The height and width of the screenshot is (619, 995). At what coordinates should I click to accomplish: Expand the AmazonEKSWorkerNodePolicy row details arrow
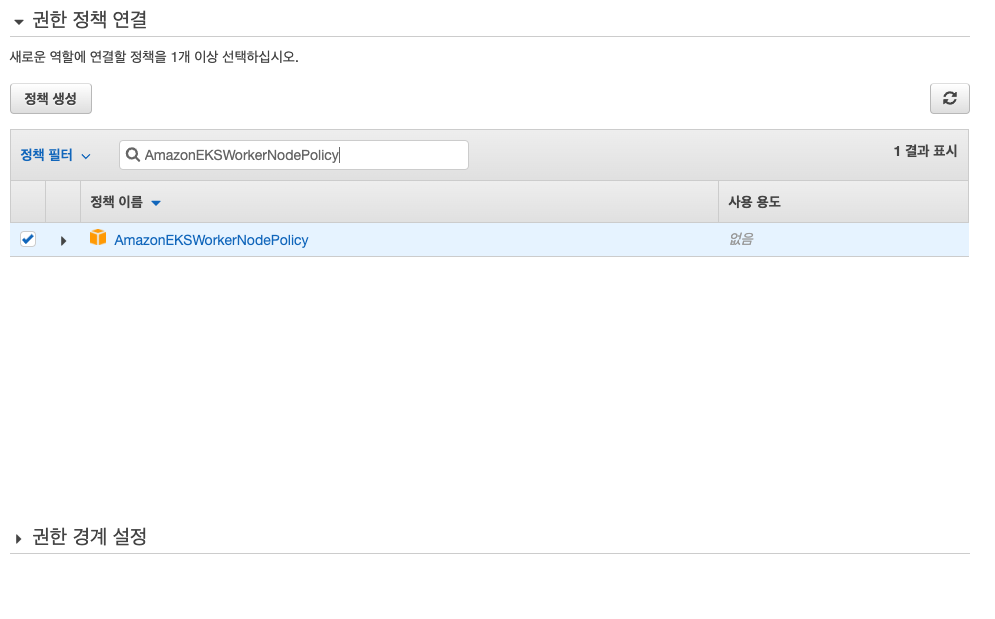[x=63, y=241]
